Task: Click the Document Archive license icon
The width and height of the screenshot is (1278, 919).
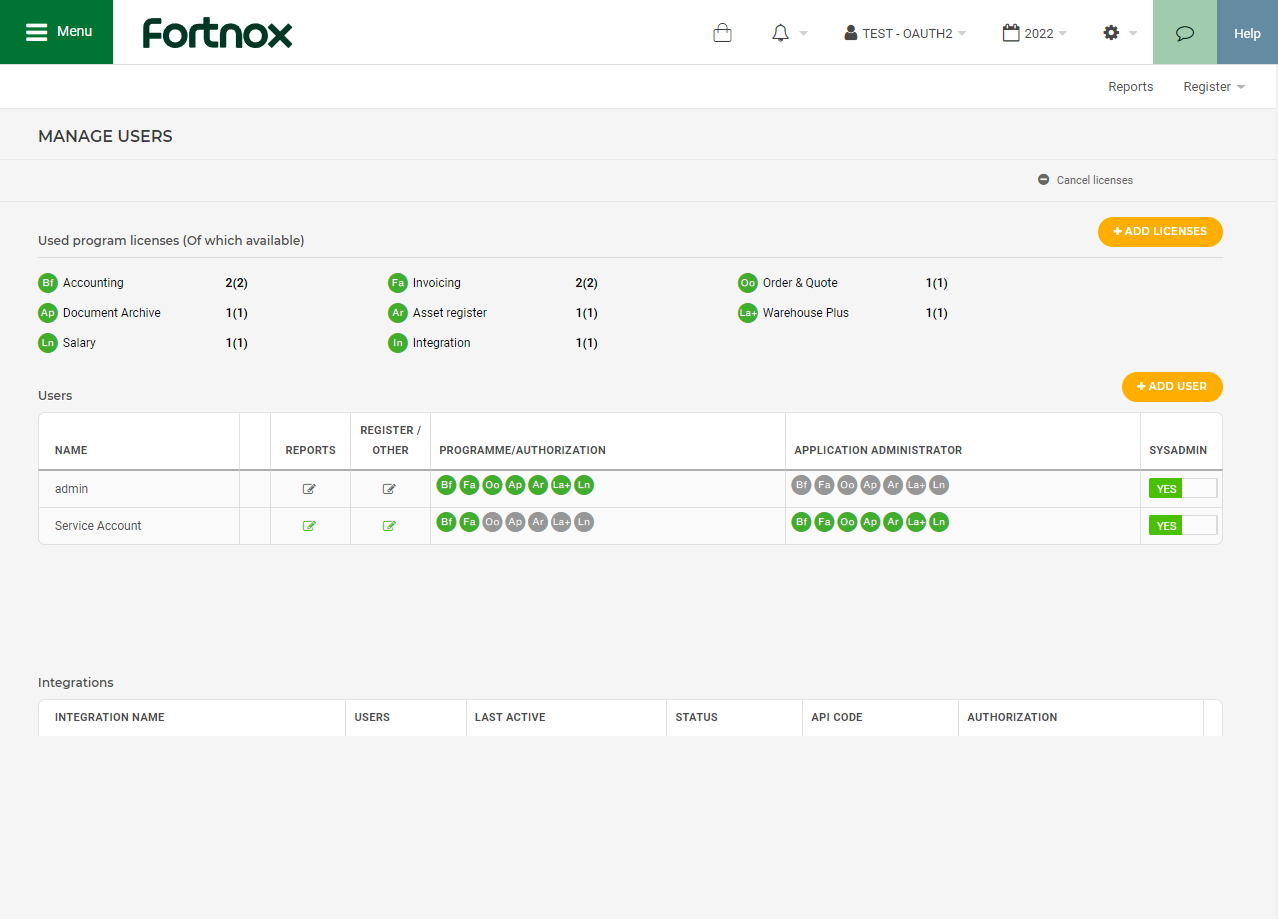Action: (x=48, y=313)
